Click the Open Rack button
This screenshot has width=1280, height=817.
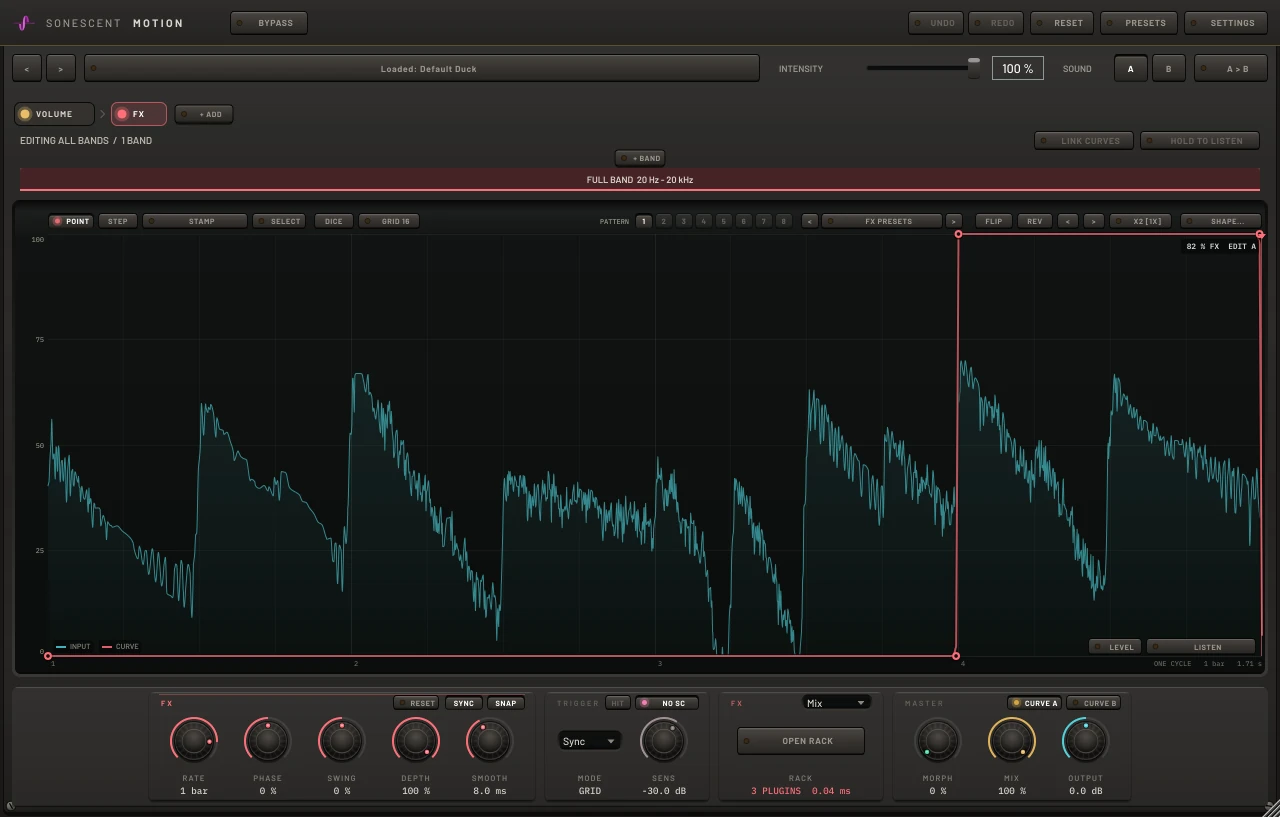[801, 741]
